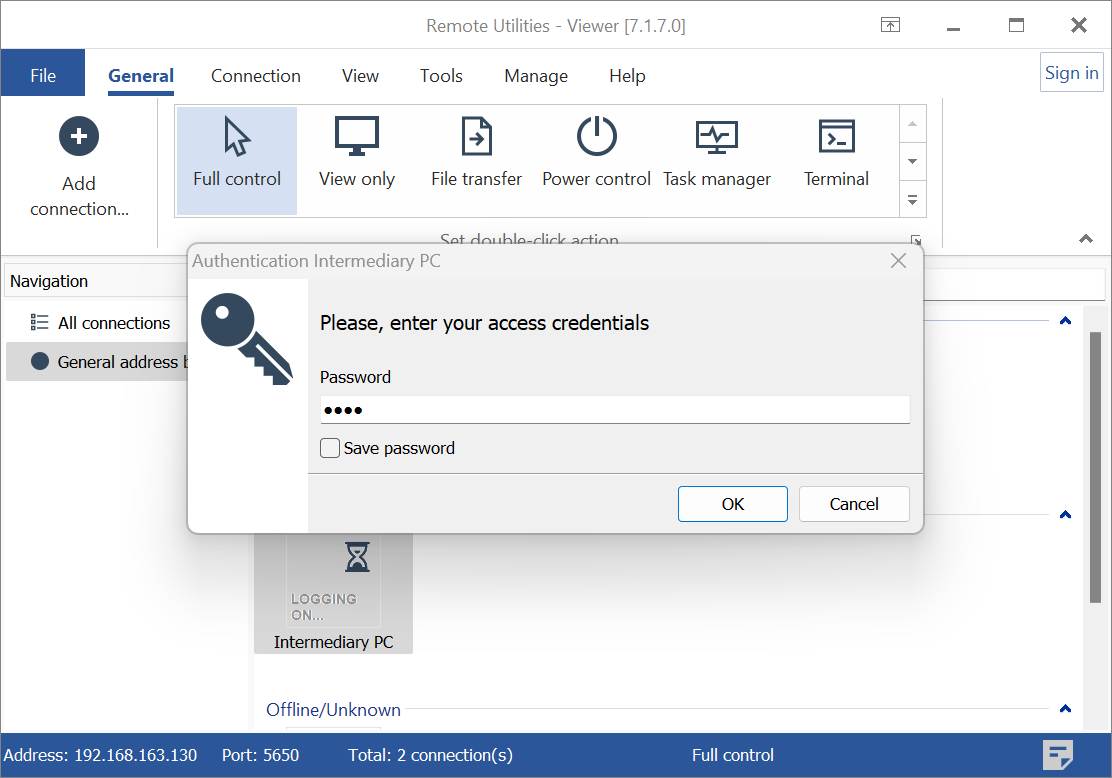
Task: Open the log icon in status bar
Action: 1058,755
